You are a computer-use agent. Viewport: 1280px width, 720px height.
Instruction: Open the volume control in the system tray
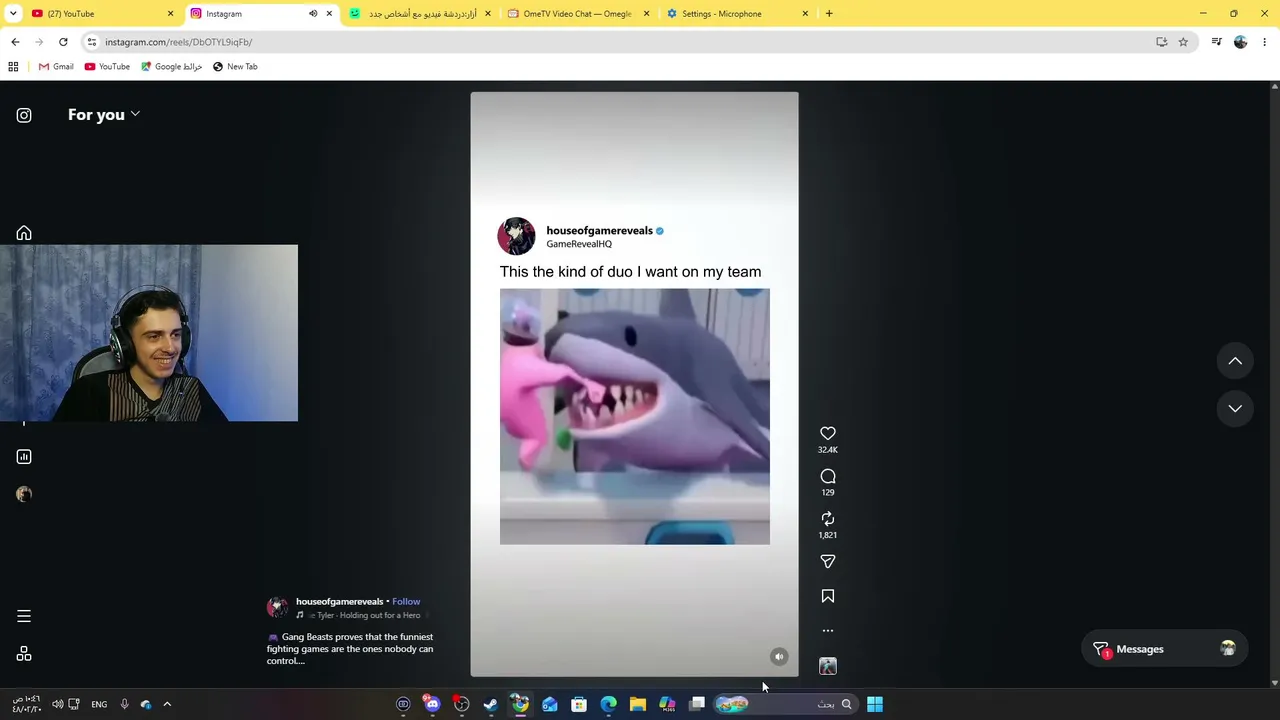58,704
